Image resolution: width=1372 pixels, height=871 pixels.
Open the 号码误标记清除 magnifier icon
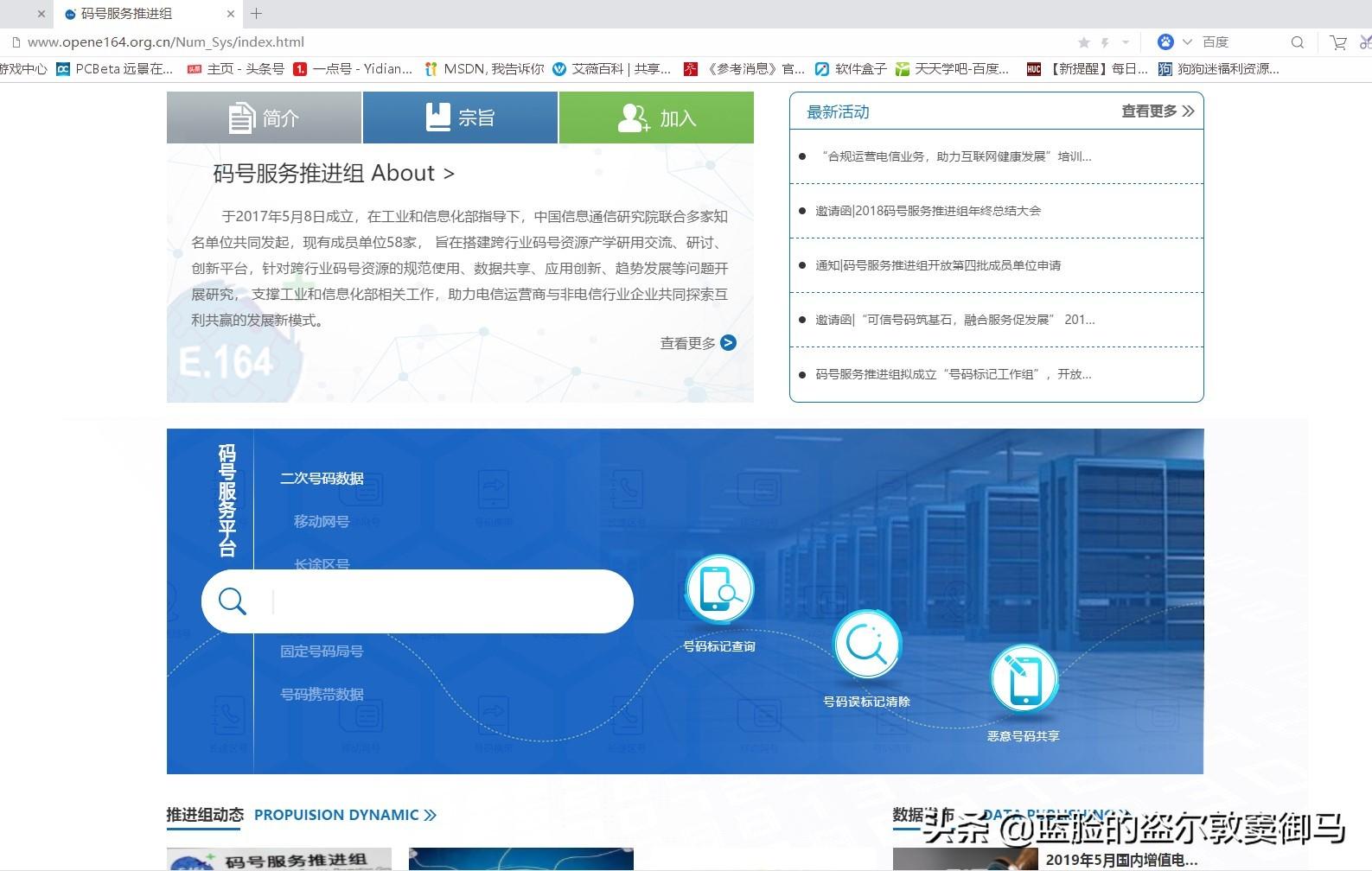pos(866,645)
